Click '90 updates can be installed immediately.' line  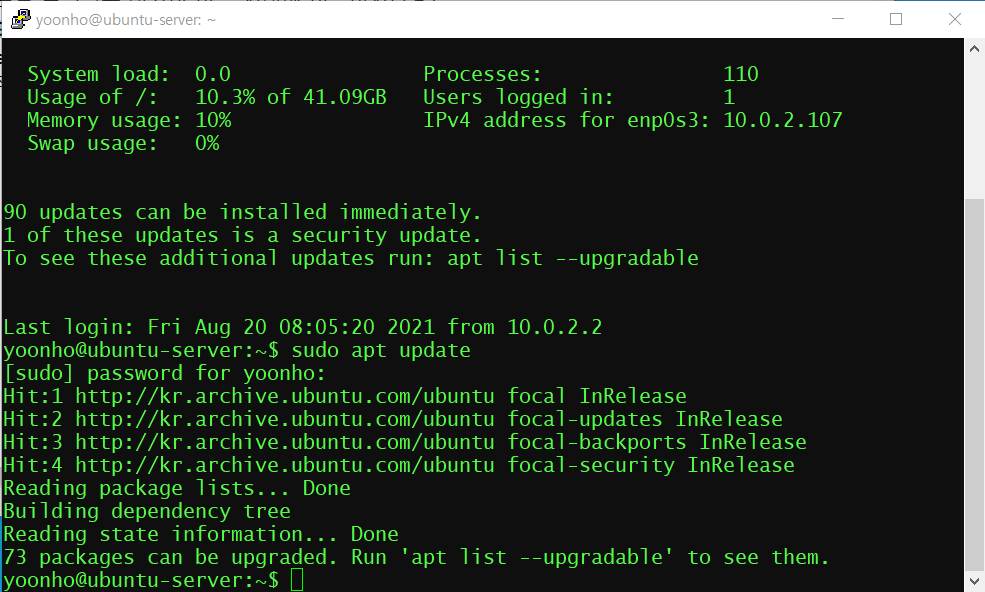tap(242, 212)
